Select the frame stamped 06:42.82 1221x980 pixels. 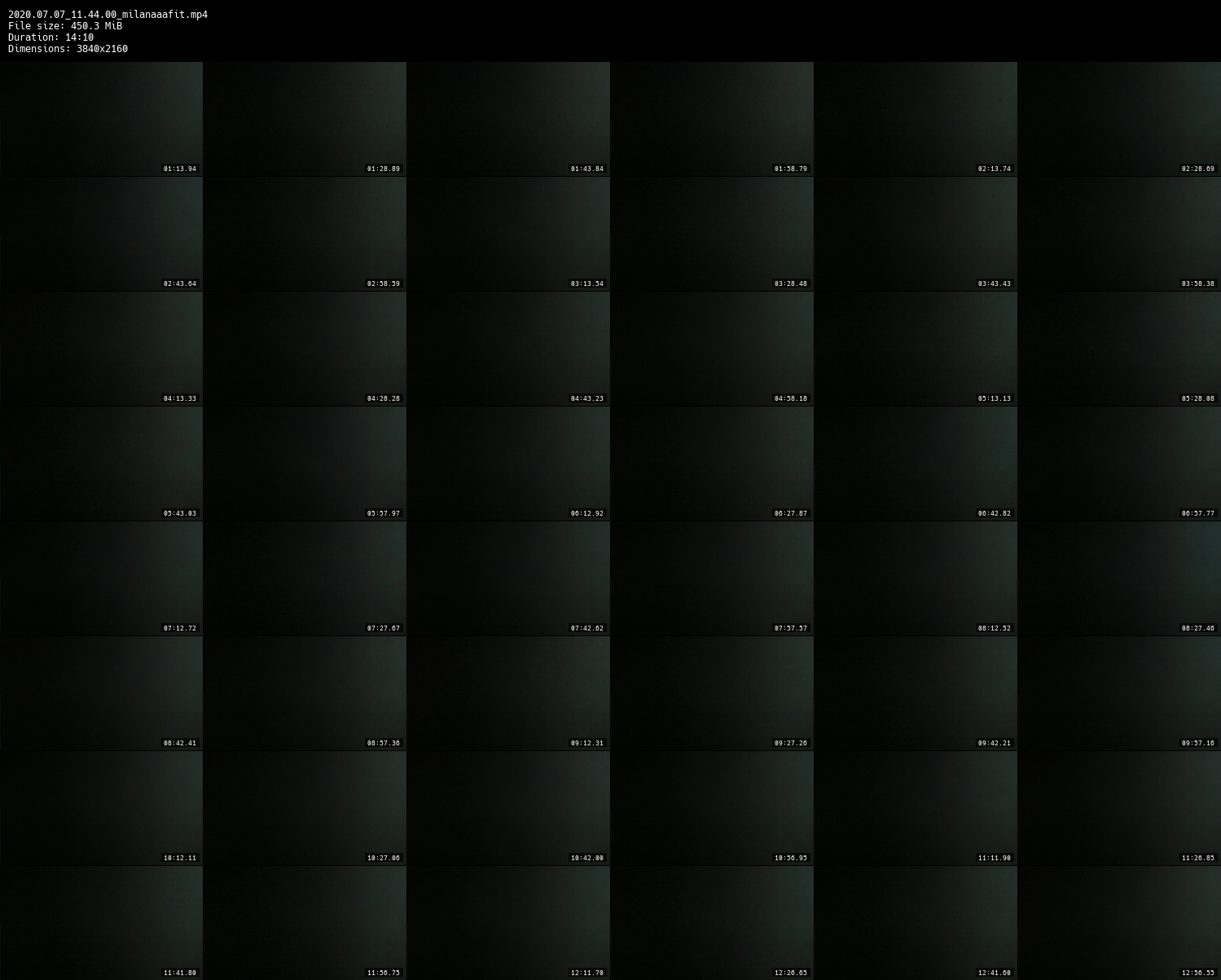point(916,464)
